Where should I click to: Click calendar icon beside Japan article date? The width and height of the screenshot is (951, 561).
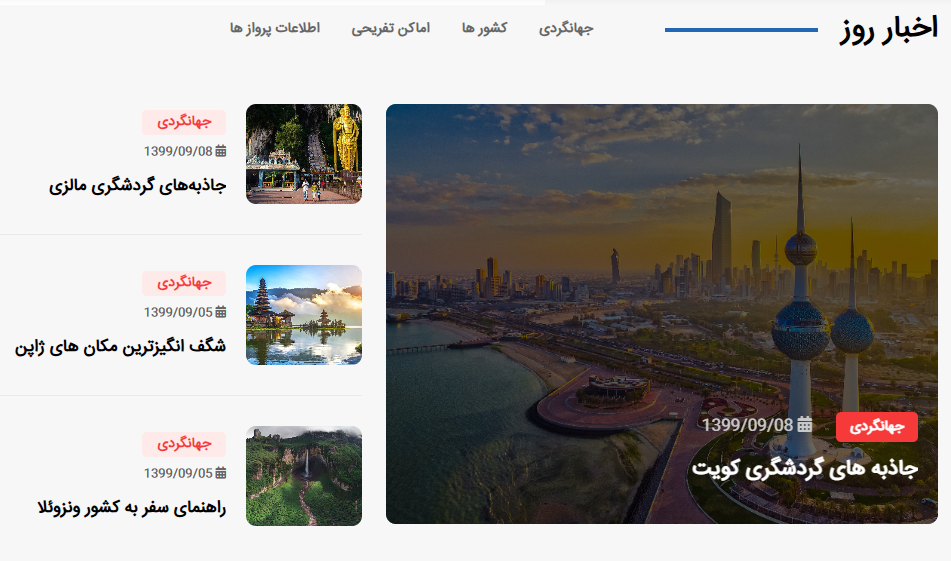[221, 312]
